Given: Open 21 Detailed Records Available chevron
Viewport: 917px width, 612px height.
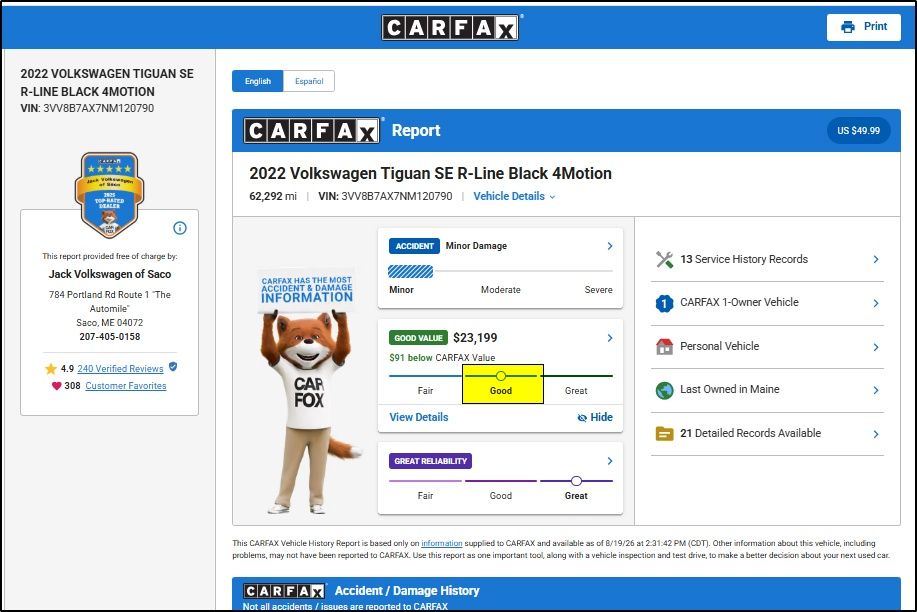Looking at the screenshot, I should [x=875, y=434].
